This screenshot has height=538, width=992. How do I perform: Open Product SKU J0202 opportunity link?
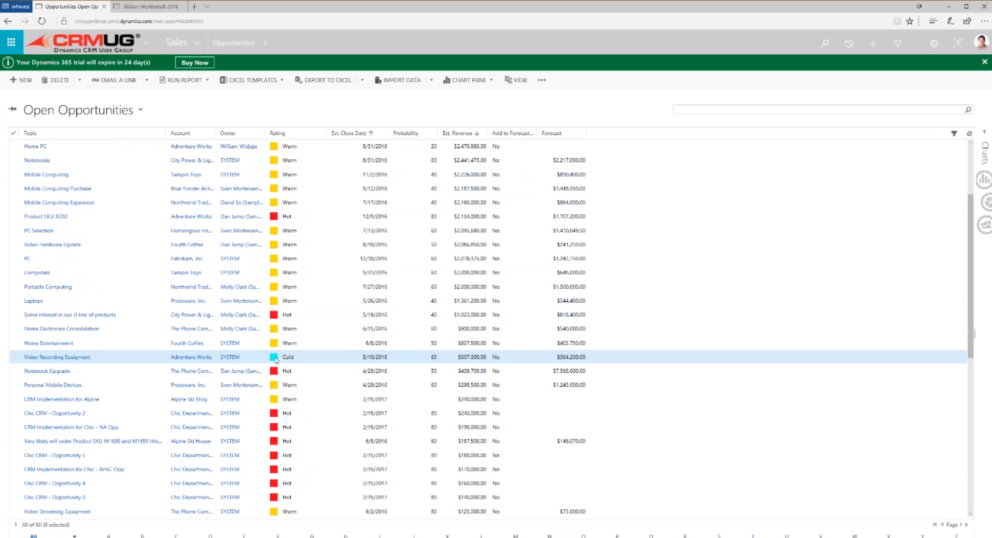pos(46,216)
